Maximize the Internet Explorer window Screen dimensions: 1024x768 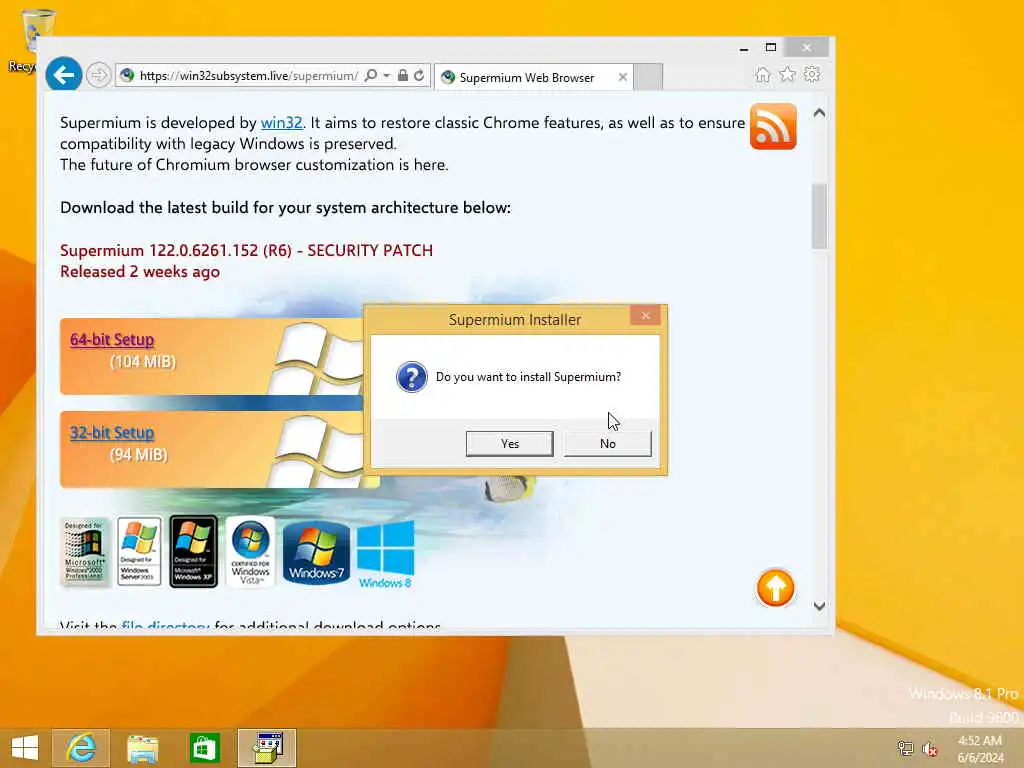pyautogui.click(x=771, y=48)
